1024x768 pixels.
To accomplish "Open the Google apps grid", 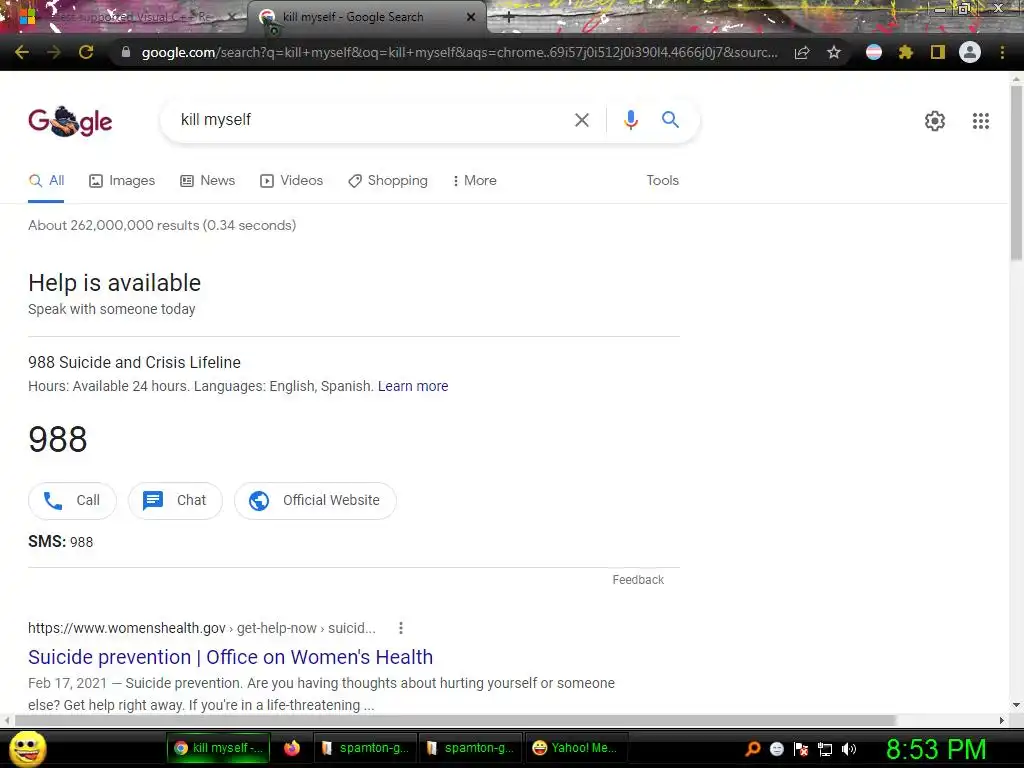I will coord(980,121).
